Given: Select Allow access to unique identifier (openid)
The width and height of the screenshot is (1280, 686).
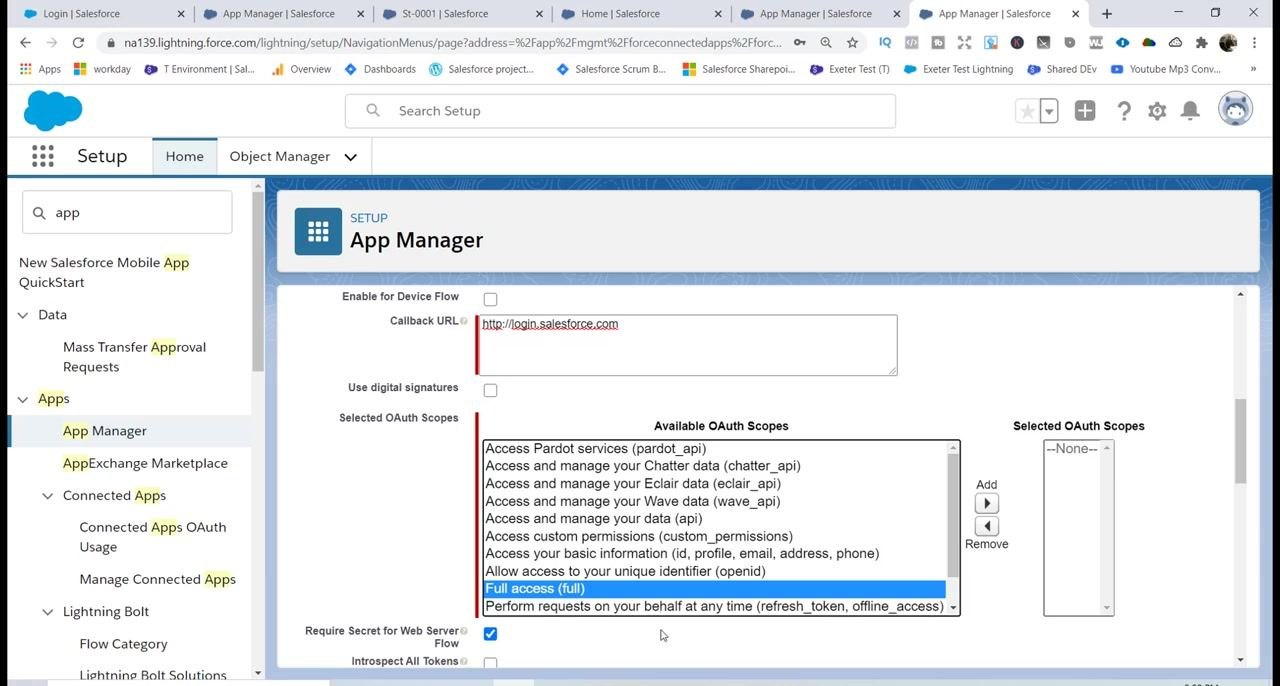Looking at the screenshot, I should click(x=714, y=572).
